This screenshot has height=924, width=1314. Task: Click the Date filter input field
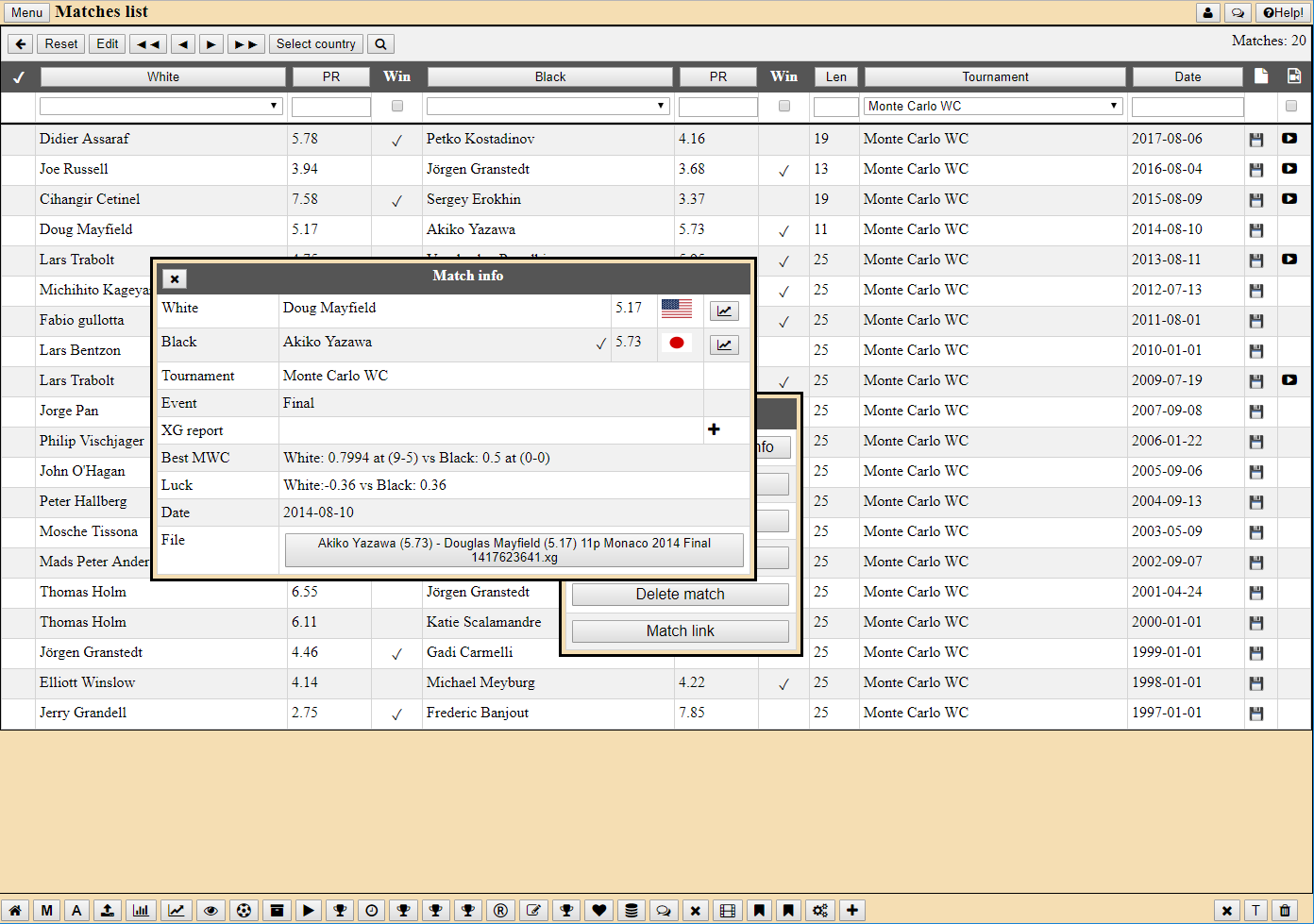(1188, 107)
